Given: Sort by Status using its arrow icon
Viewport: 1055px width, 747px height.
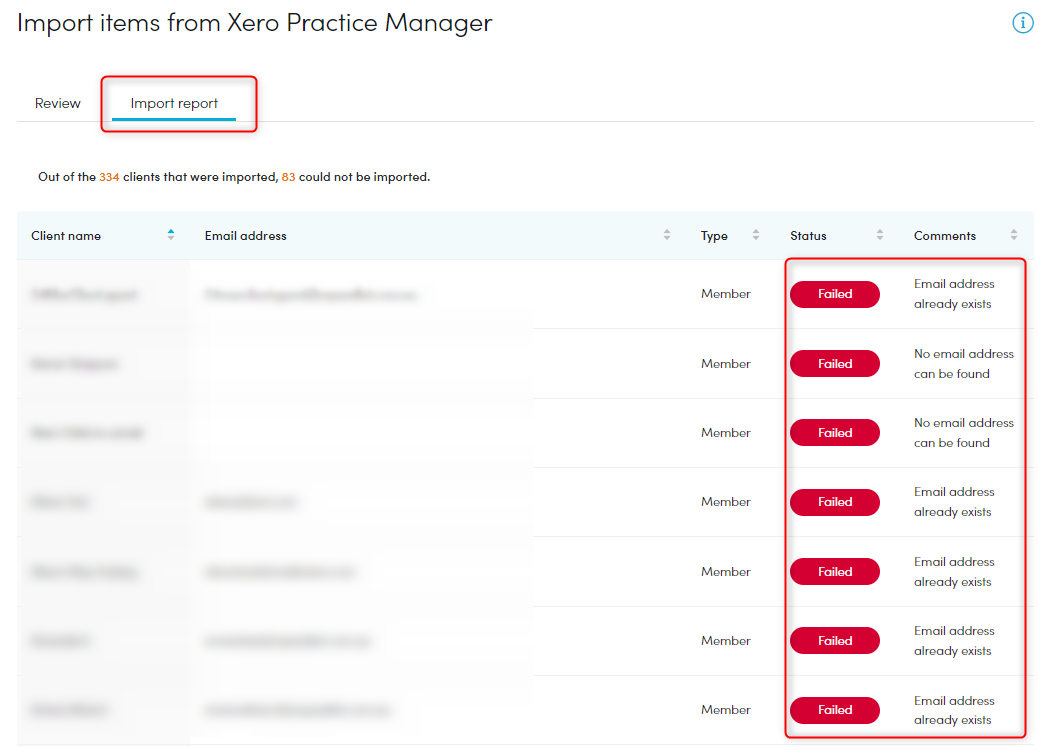Looking at the screenshot, I should pos(880,236).
